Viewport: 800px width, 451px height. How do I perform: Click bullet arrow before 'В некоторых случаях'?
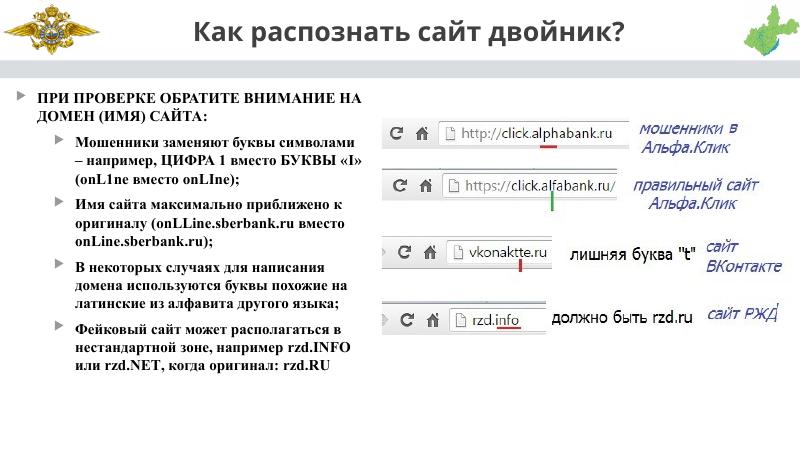(x=59, y=264)
